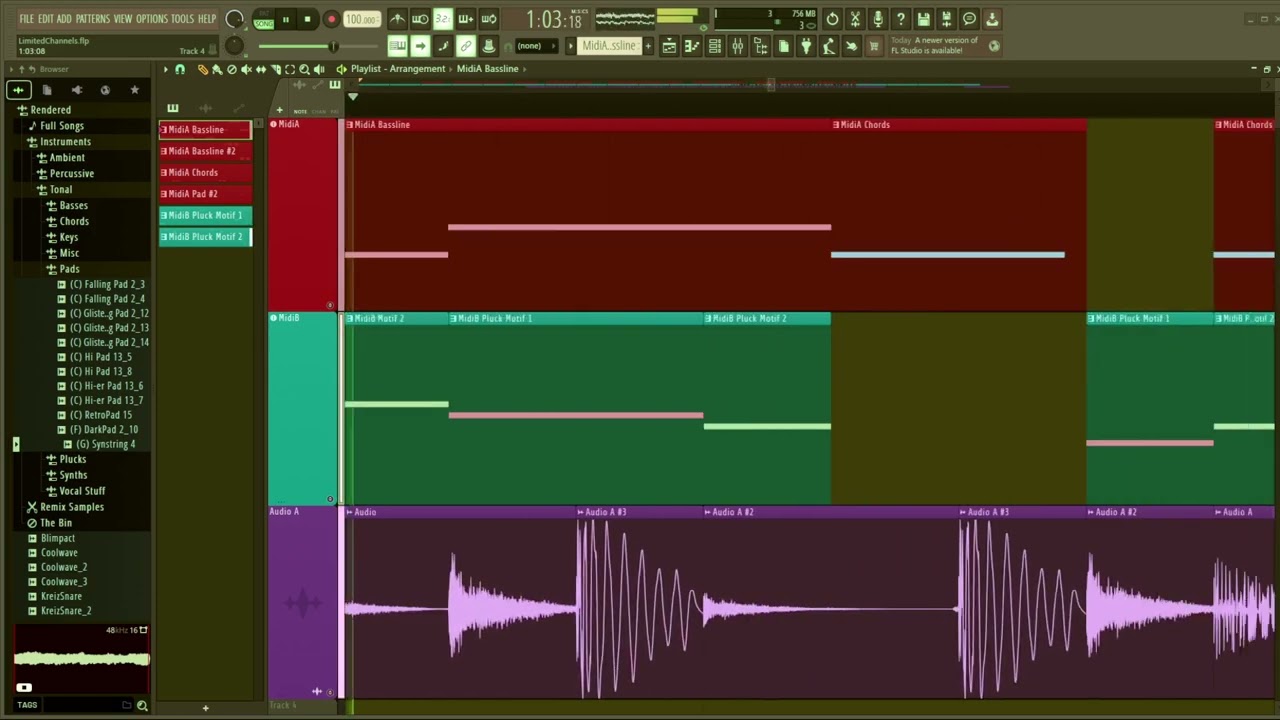The height and width of the screenshot is (720, 1280).
Task: Select (G) Synstring 4 sample
Action: coord(106,444)
